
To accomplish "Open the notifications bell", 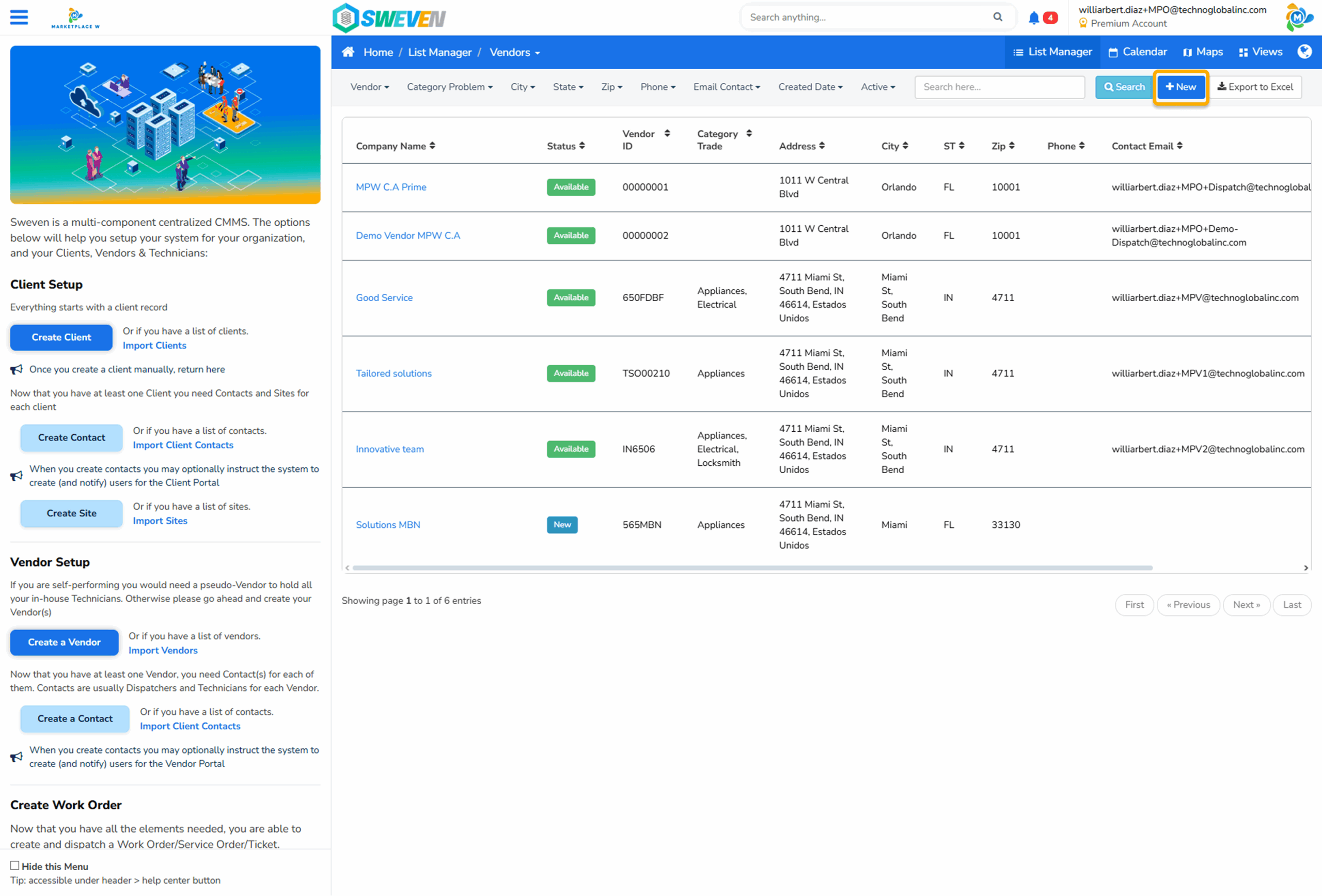I will (x=1034, y=18).
